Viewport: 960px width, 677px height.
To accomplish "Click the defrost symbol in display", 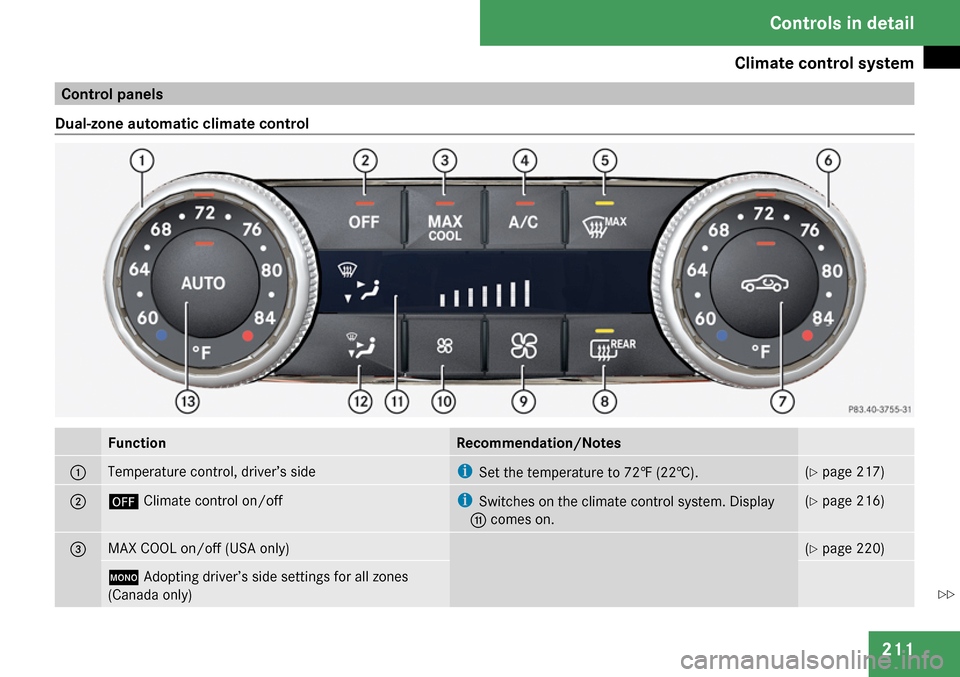I will click(x=347, y=268).
